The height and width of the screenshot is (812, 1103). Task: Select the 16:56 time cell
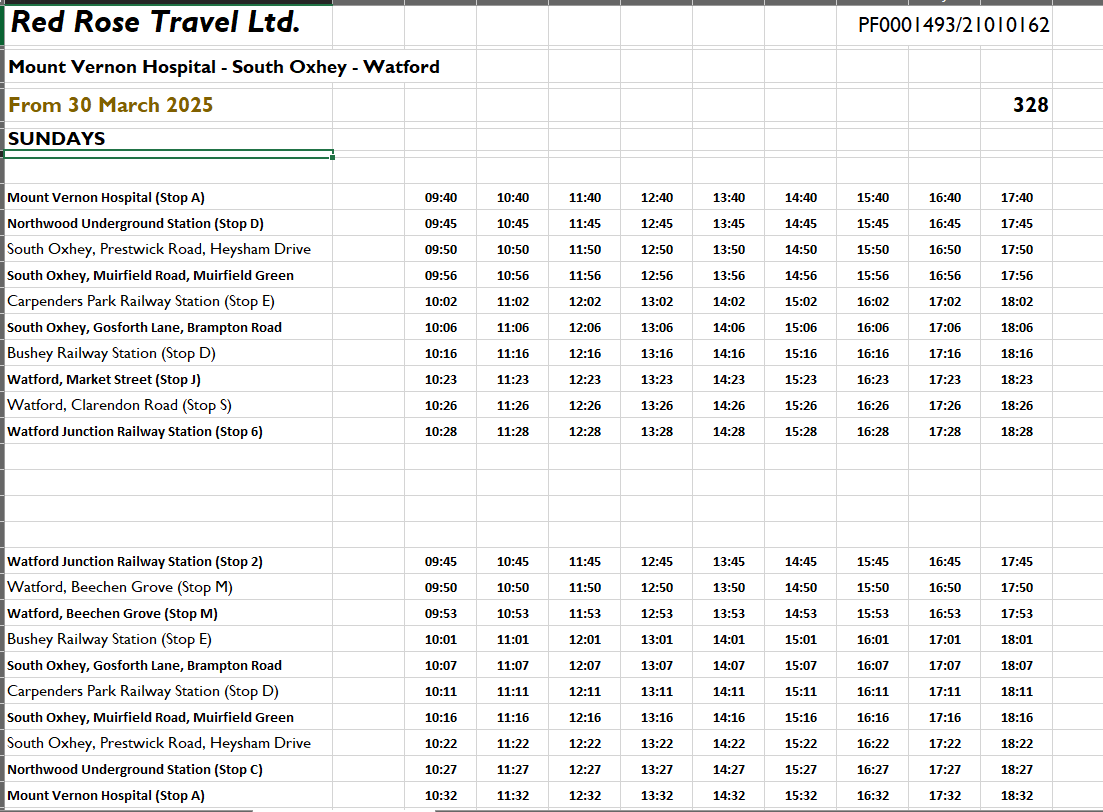(945, 276)
